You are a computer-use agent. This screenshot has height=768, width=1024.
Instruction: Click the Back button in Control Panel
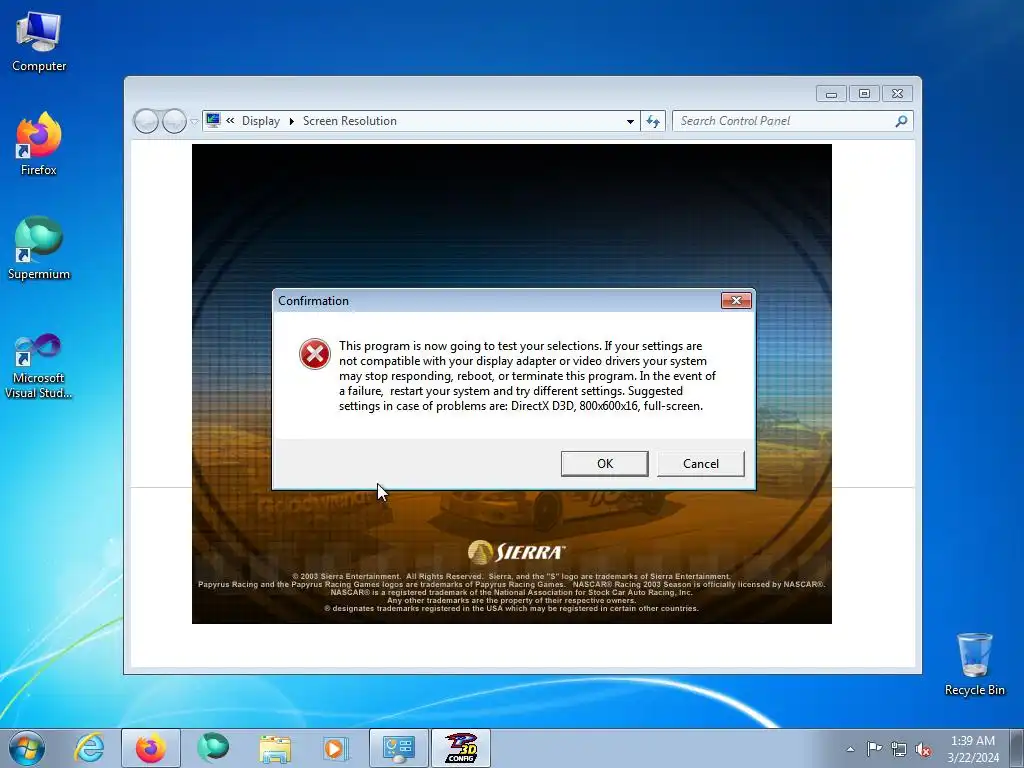[146, 121]
